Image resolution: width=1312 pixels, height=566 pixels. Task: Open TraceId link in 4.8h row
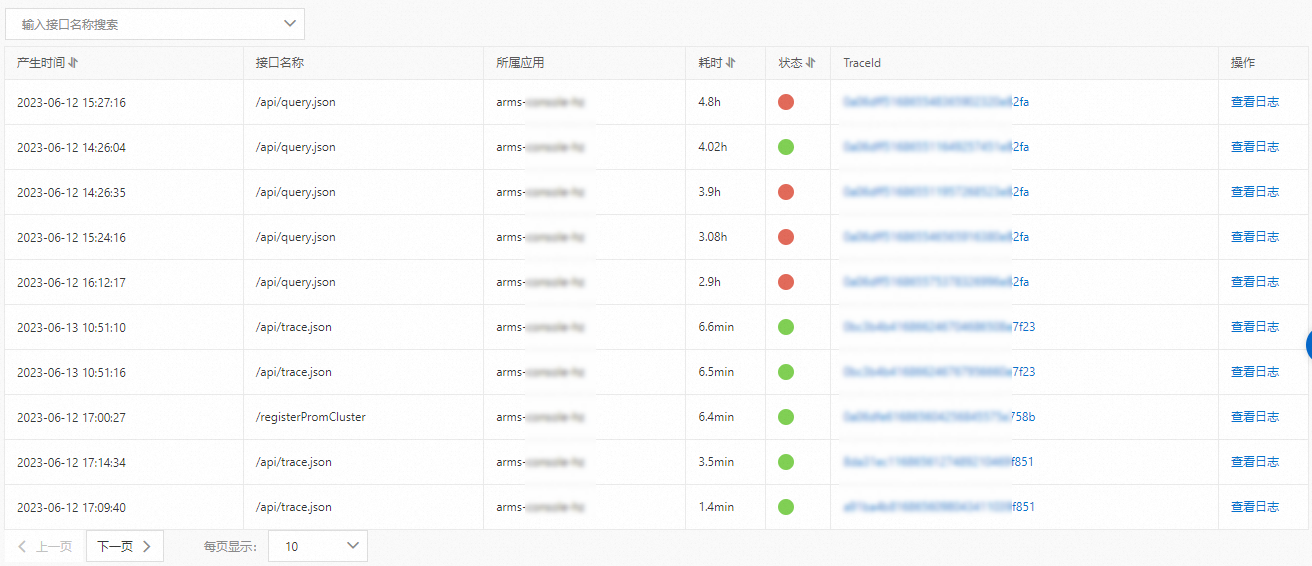click(x=936, y=102)
